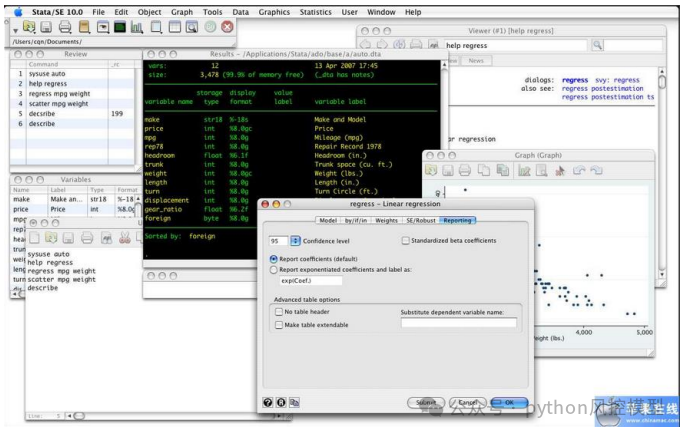Viewport: 685px width, 434px height.
Task: Click the Print icon in Viewer window
Action: click(x=416, y=45)
